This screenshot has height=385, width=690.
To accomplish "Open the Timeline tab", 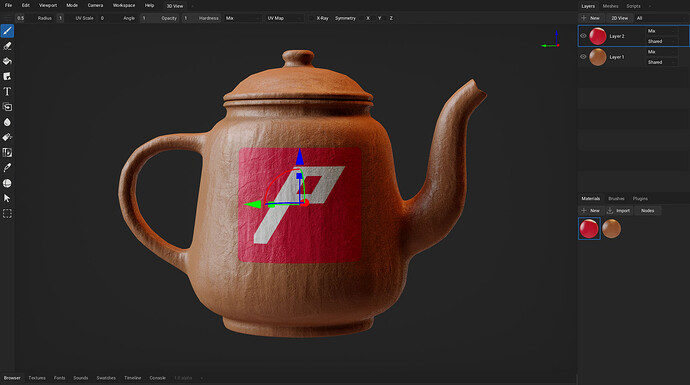I will click(x=132, y=378).
